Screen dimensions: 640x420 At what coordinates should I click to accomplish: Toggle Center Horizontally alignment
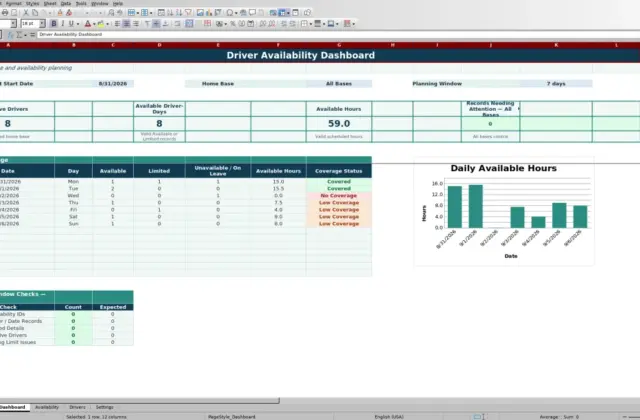click(x=127, y=24)
